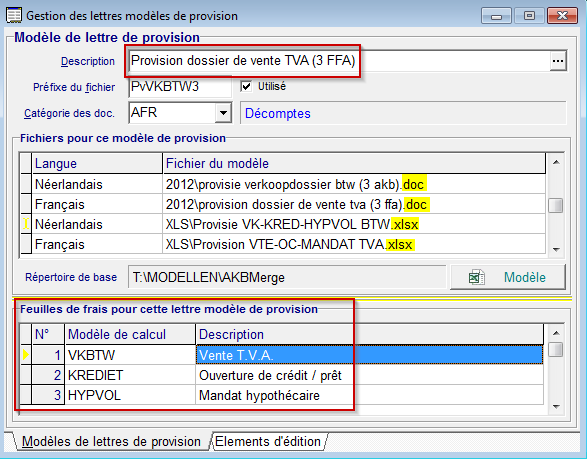Image resolution: width=587 pixels, height=459 pixels.
Task: Click the window icon in title bar
Action: coord(14,15)
